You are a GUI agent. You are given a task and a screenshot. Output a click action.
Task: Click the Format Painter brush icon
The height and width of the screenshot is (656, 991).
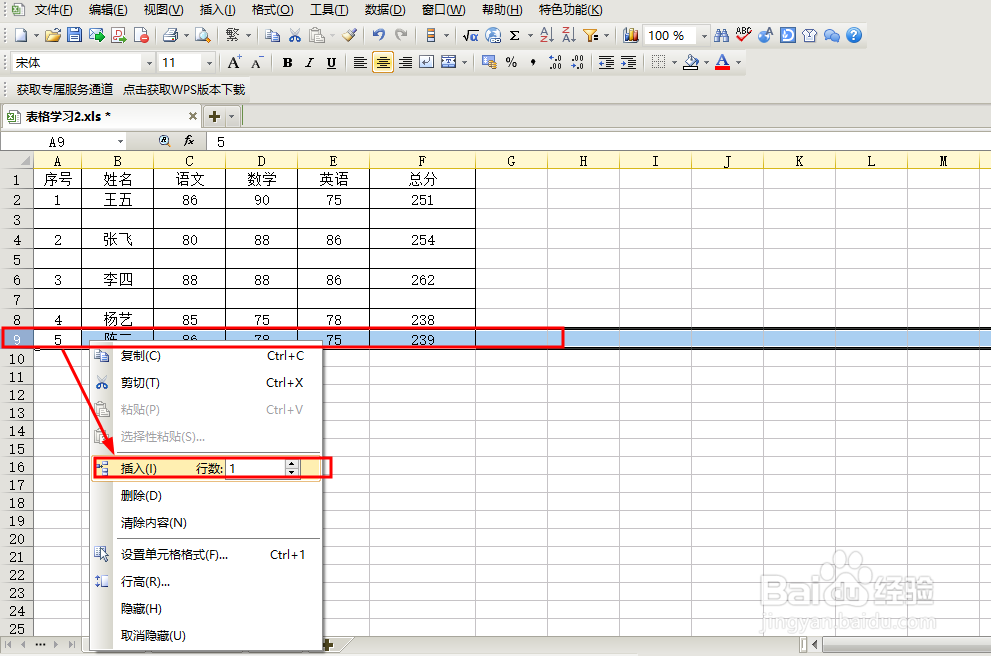(350, 35)
